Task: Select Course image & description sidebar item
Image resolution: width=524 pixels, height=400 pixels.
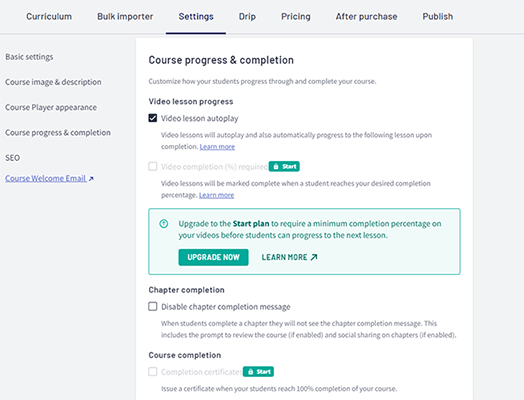Action: [x=53, y=82]
